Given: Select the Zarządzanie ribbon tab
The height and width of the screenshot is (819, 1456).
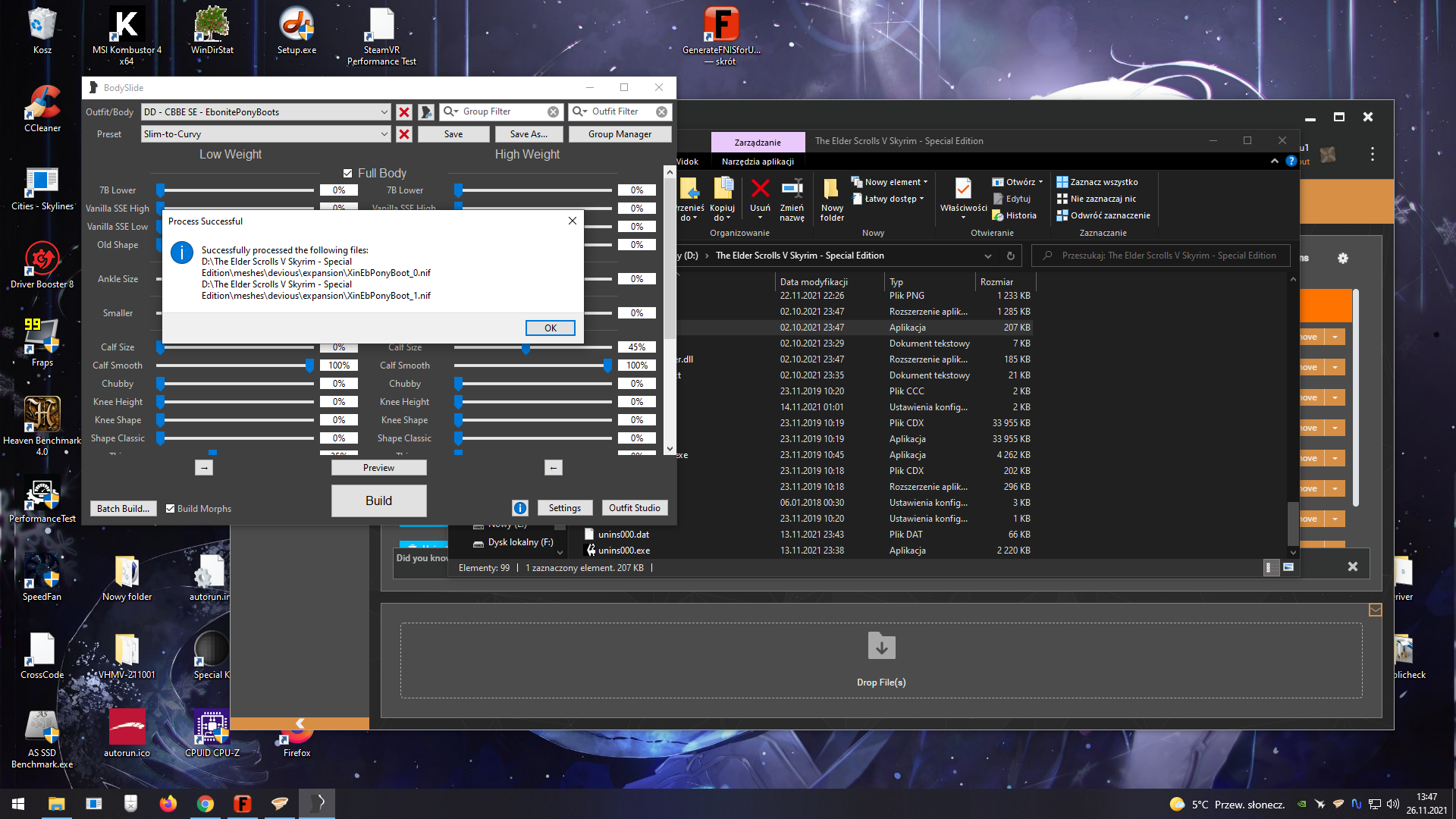Looking at the screenshot, I should [x=757, y=142].
